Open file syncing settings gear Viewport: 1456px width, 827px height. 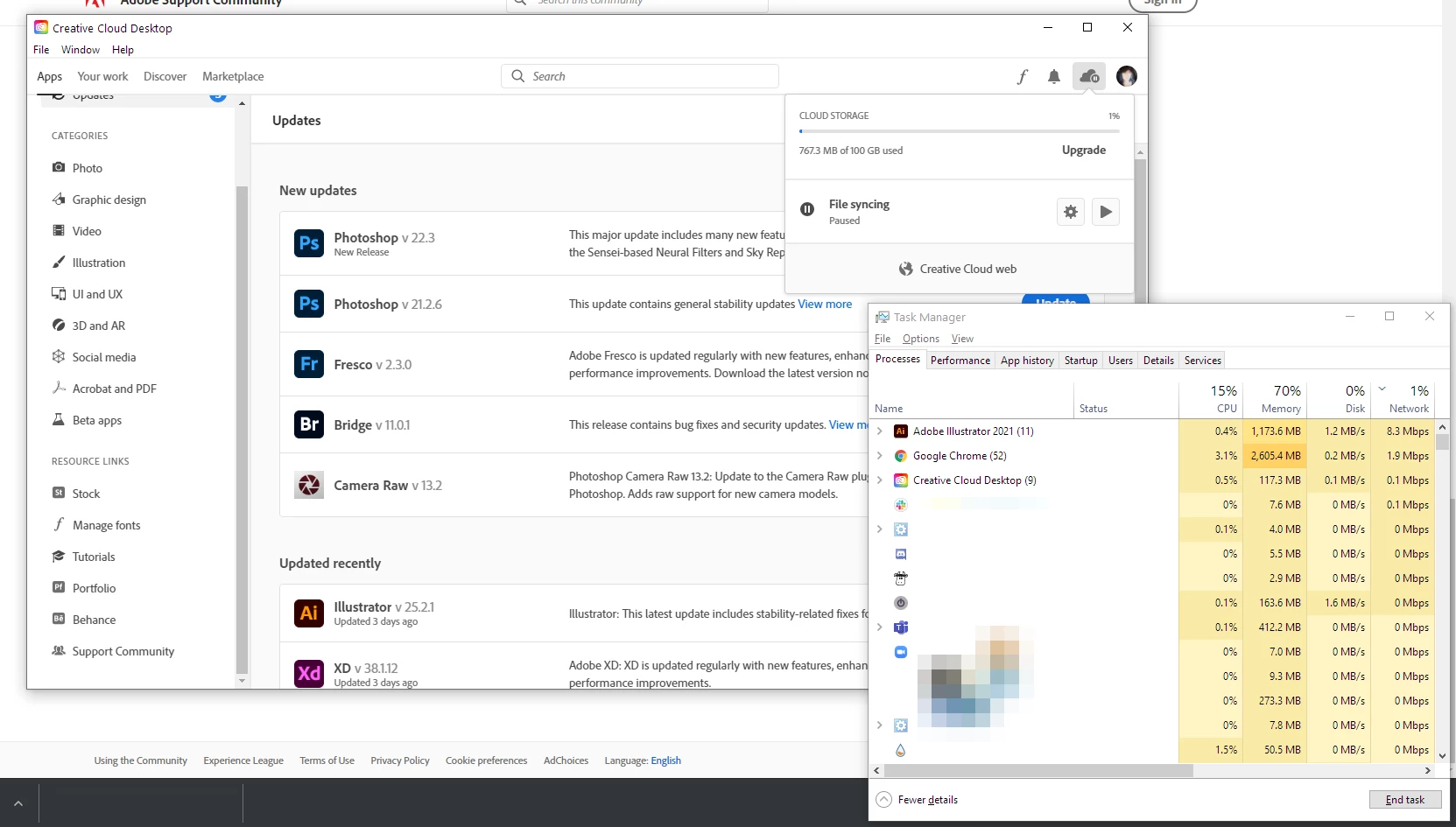click(x=1071, y=212)
